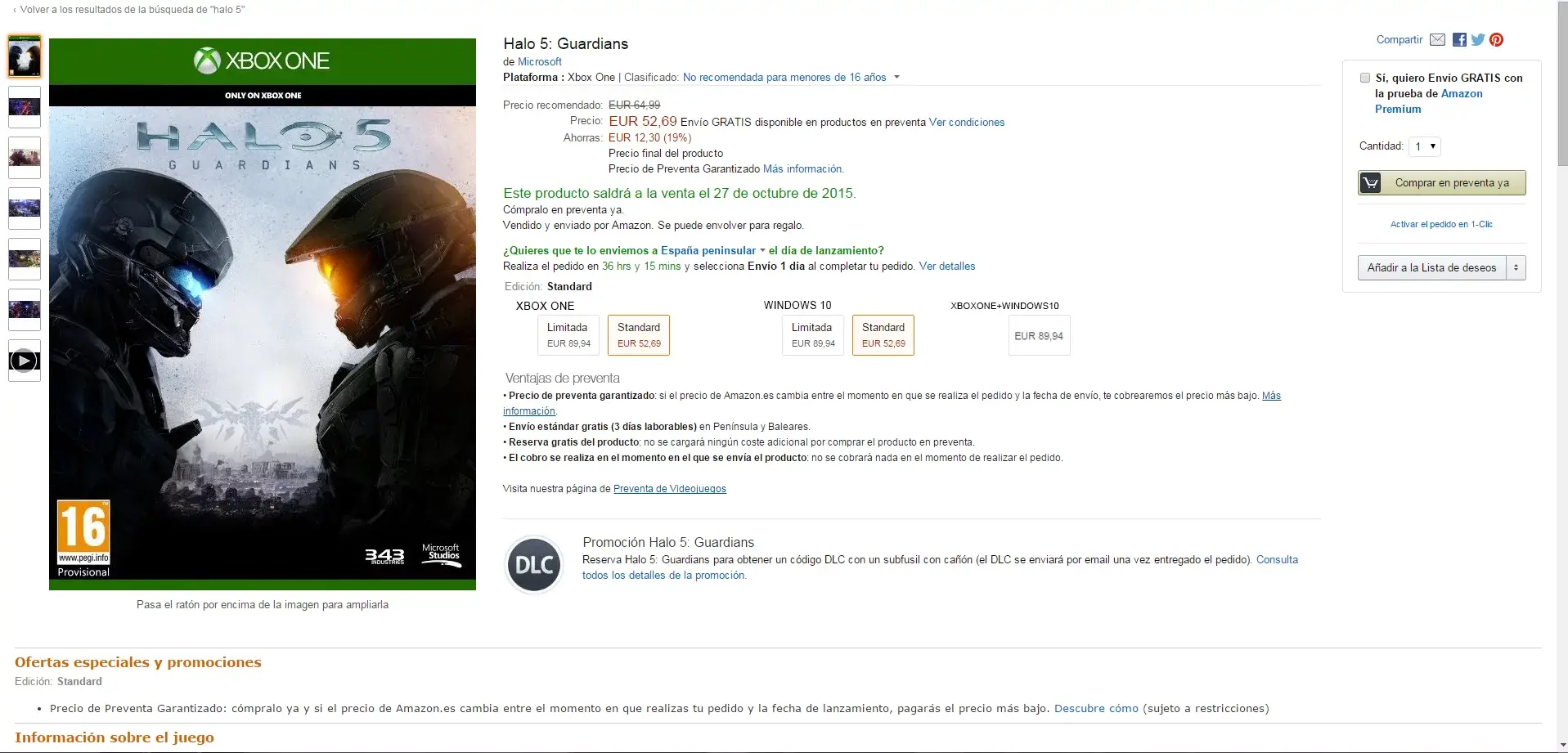Click Comprar en preventa ya button
Image resolution: width=1568 pixels, height=753 pixels.
[1442, 182]
